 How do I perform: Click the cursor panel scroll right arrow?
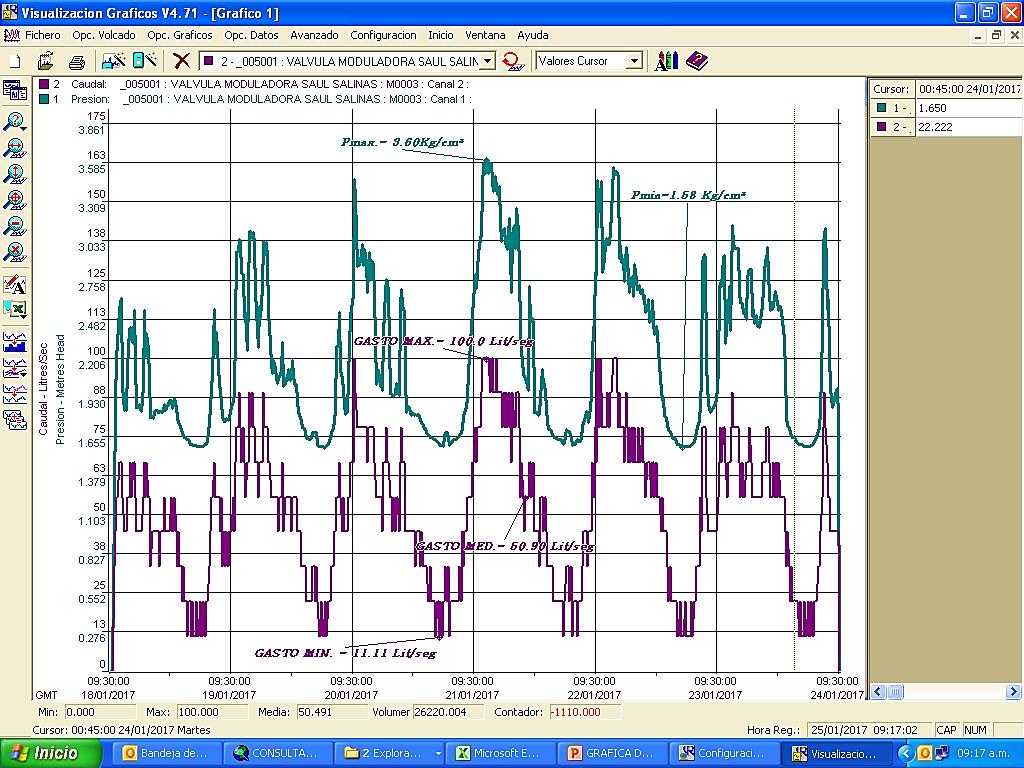pos(1014,691)
